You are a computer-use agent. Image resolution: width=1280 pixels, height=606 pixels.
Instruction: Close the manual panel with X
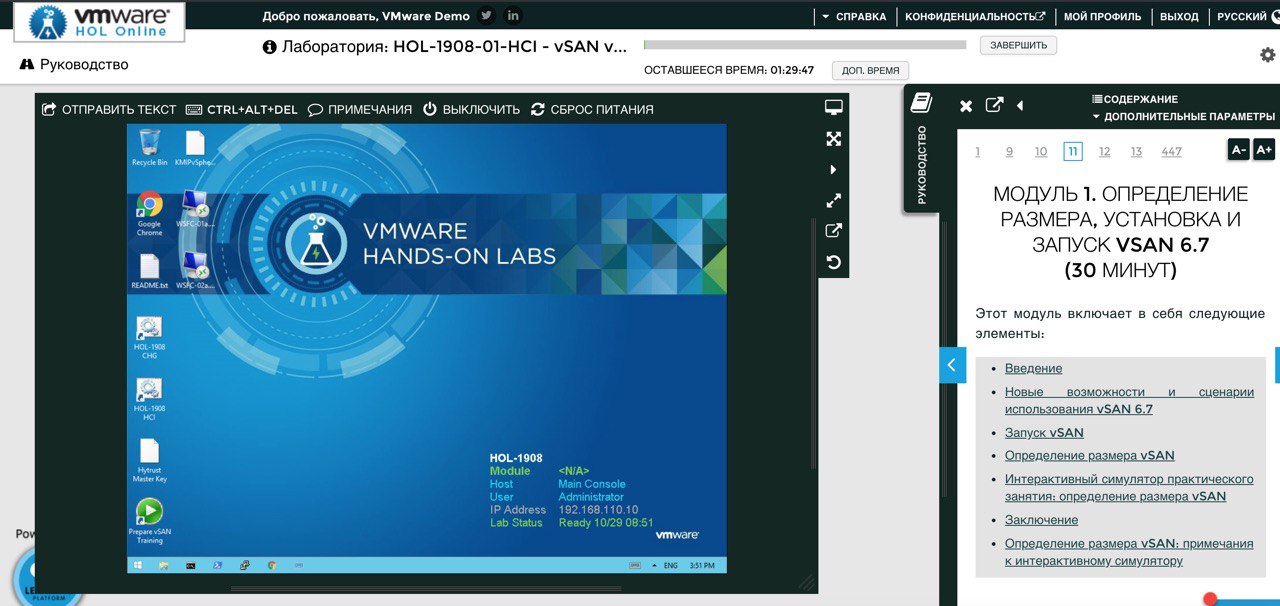point(966,106)
